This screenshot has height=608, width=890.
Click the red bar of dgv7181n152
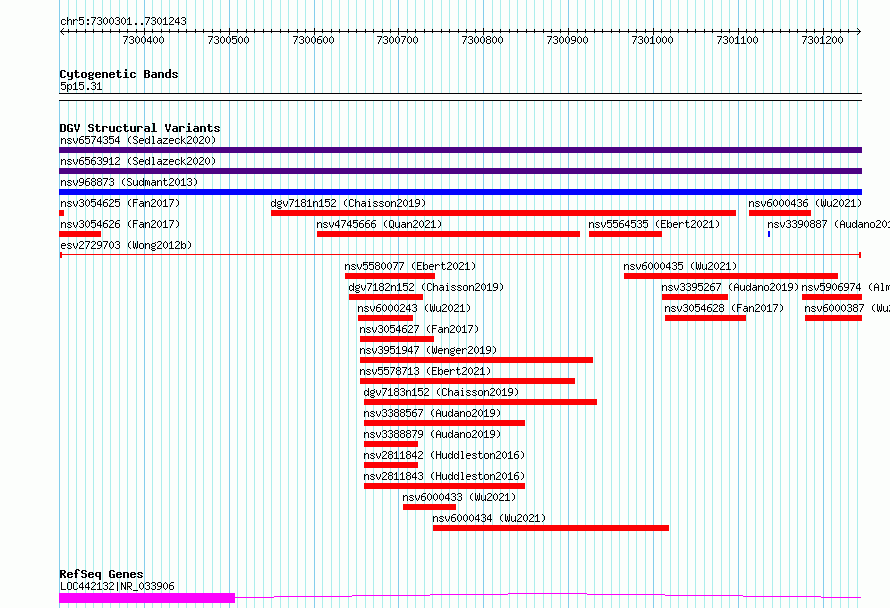[503, 213]
